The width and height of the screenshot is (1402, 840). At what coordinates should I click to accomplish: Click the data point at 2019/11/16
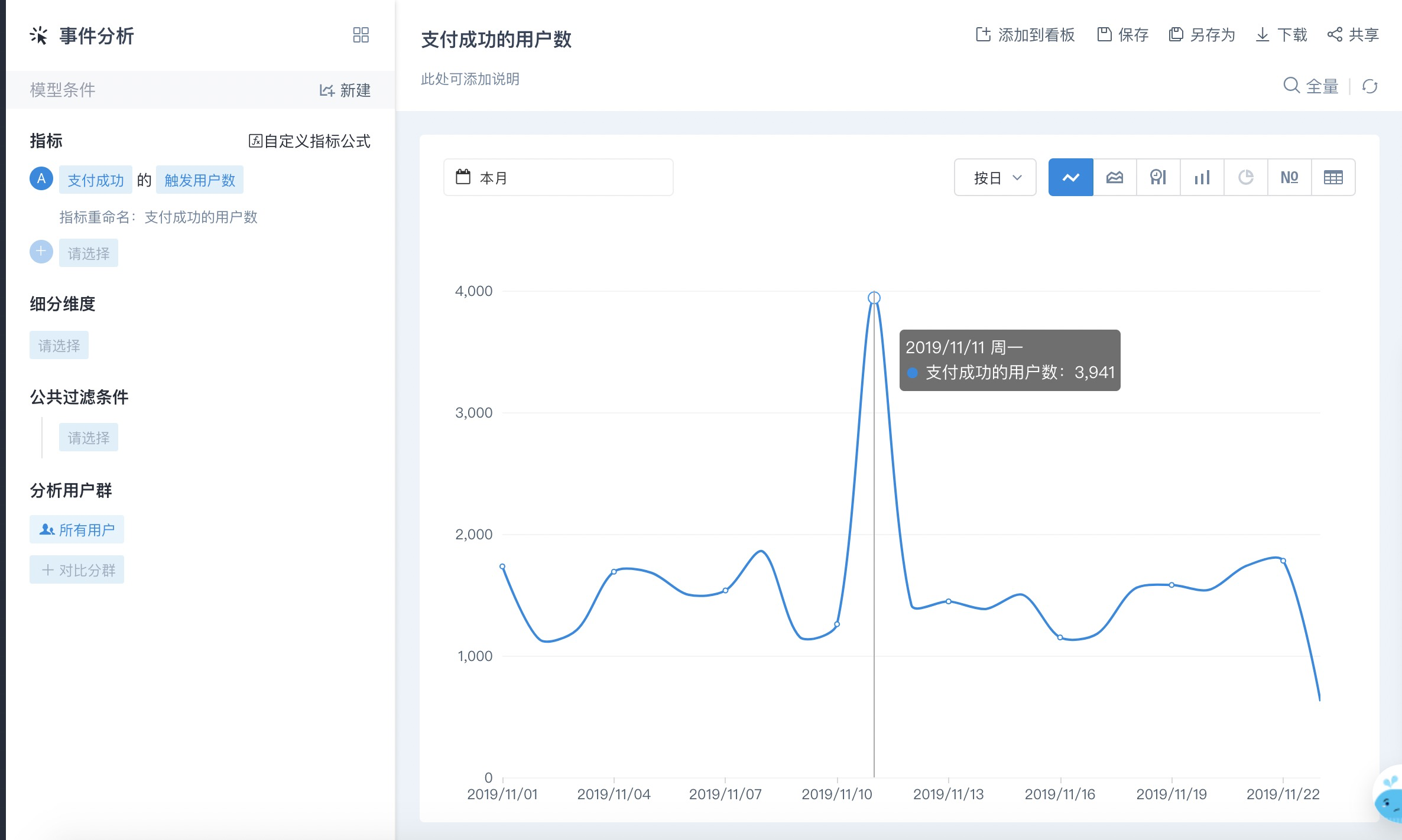(1060, 637)
